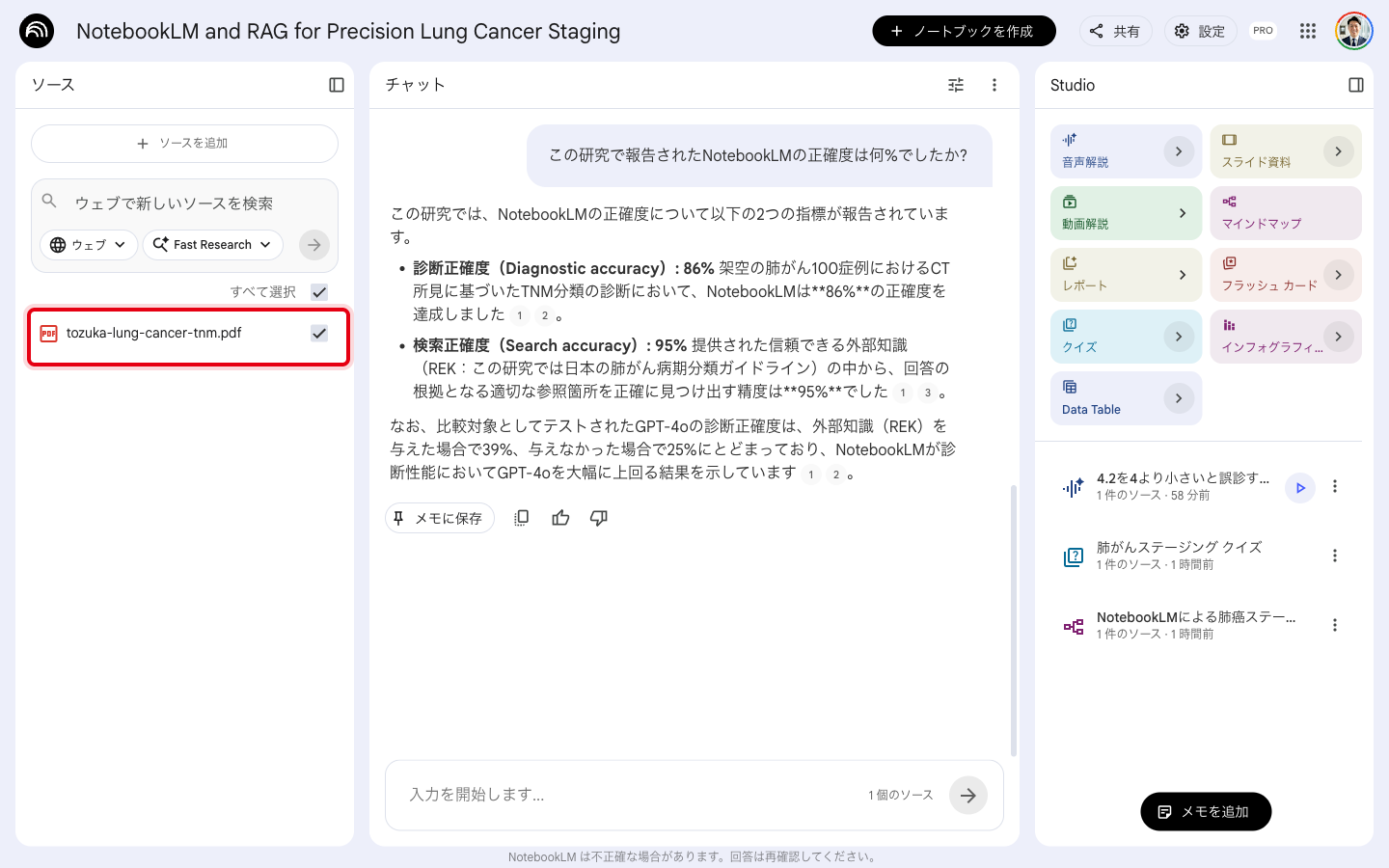The height and width of the screenshot is (868, 1389).
Task: Click the 1 個のソース indicator
Action: (901, 796)
